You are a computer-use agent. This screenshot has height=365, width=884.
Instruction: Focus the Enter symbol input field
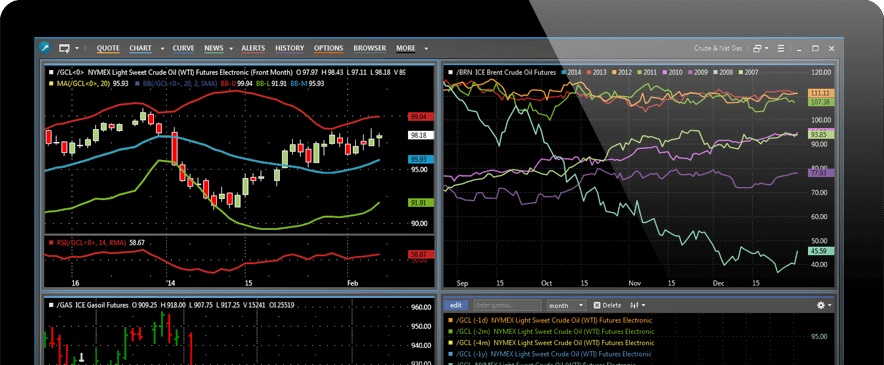[x=507, y=305]
